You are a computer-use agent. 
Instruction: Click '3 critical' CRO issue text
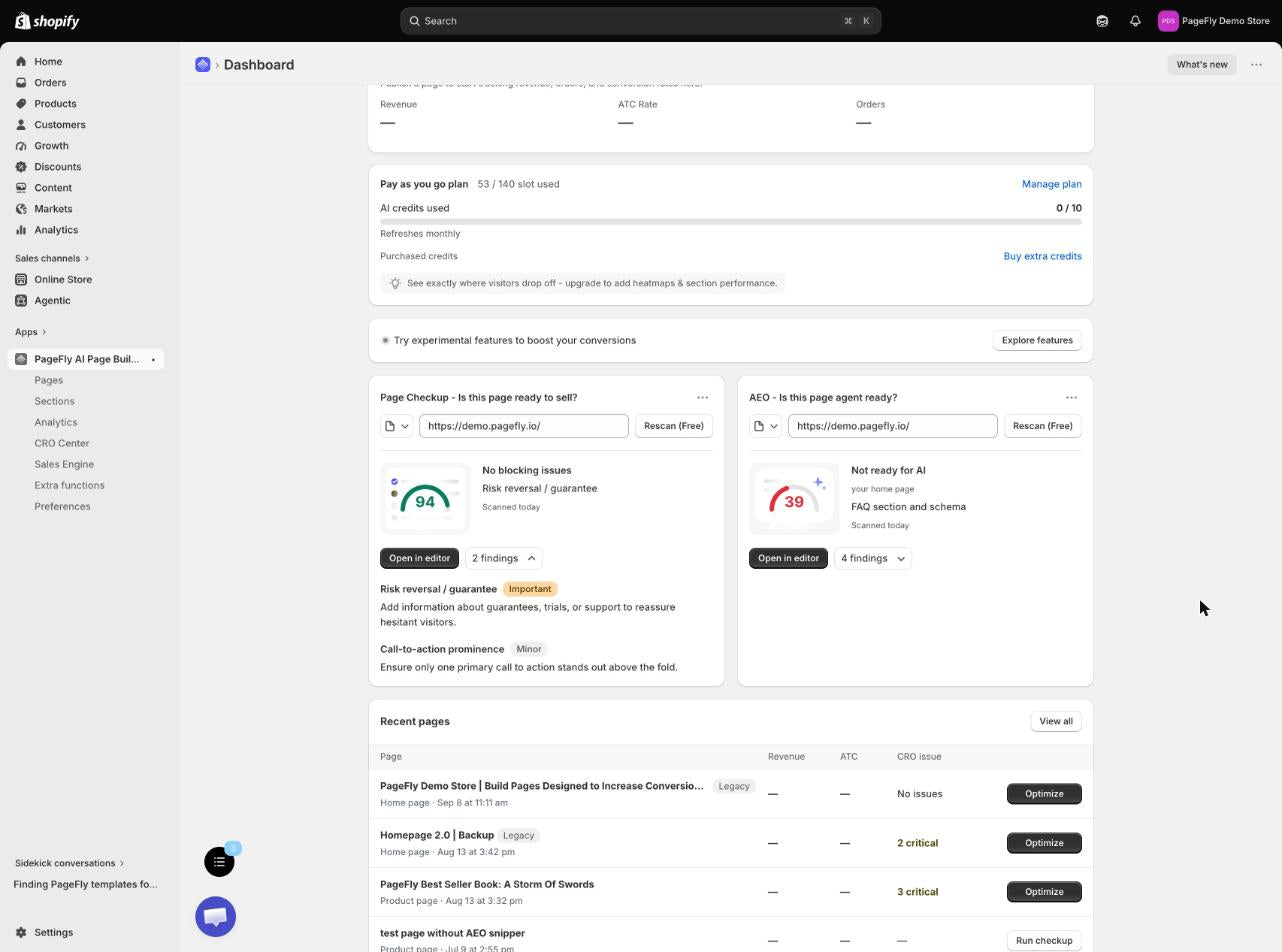click(917, 892)
